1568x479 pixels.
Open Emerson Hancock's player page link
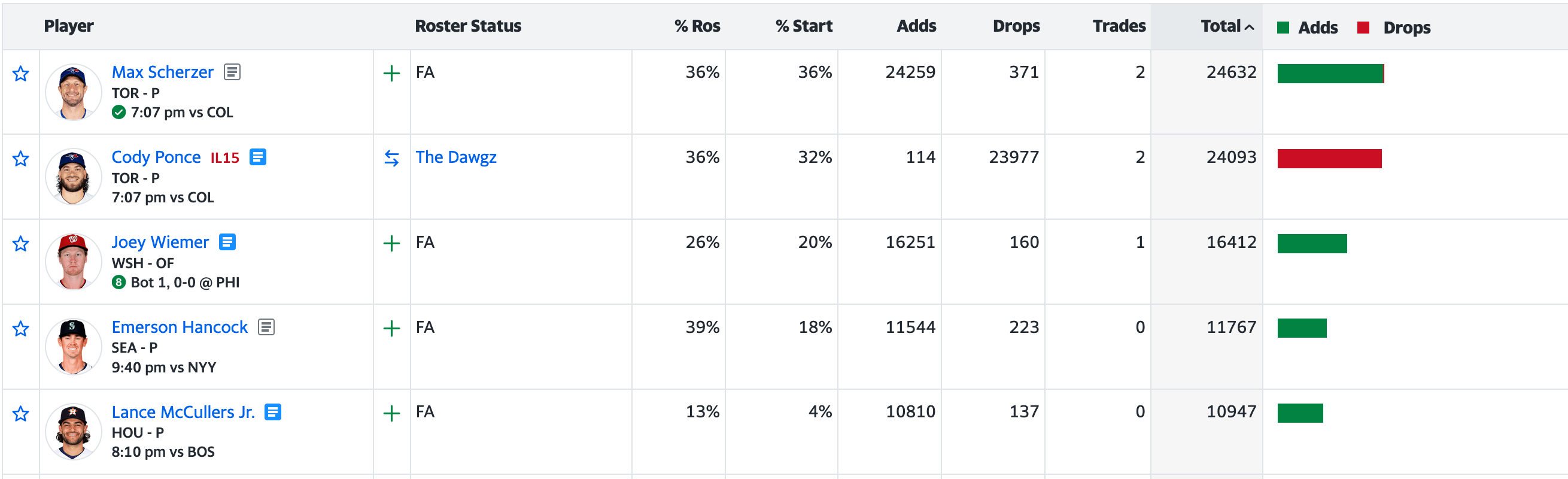(x=180, y=327)
